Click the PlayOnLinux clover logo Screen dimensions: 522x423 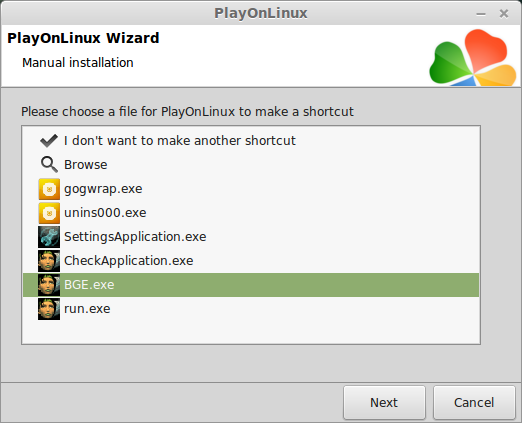(x=473, y=58)
